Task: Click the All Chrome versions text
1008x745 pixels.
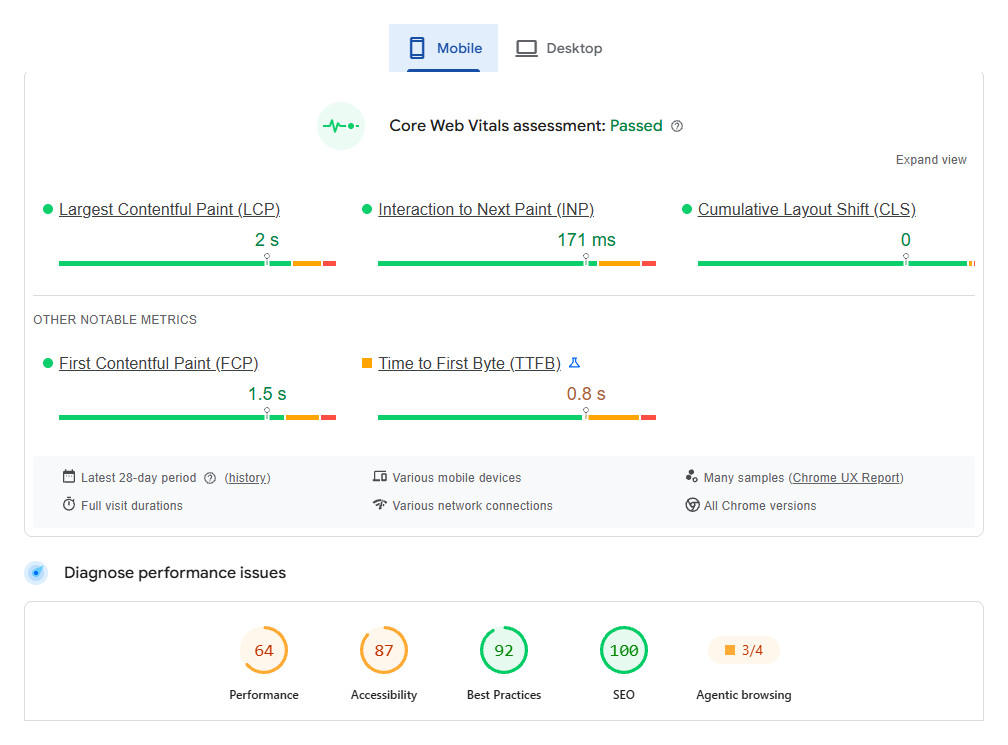Action: [760, 506]
